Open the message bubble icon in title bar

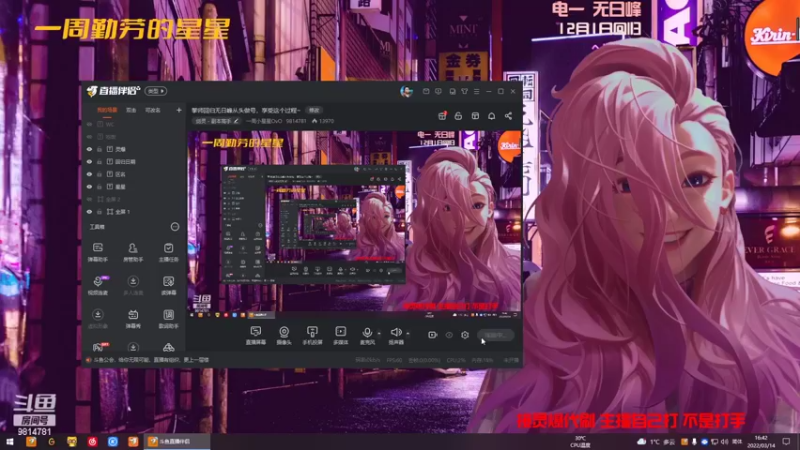438,91
